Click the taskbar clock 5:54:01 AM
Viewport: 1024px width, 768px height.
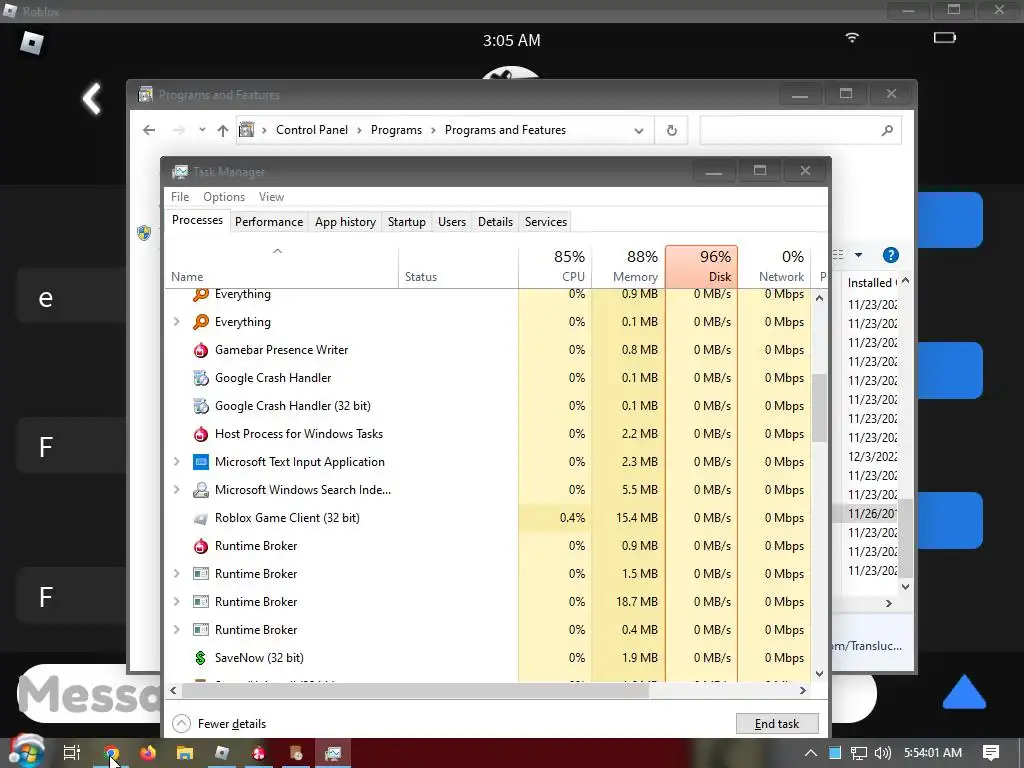(933, 752)
